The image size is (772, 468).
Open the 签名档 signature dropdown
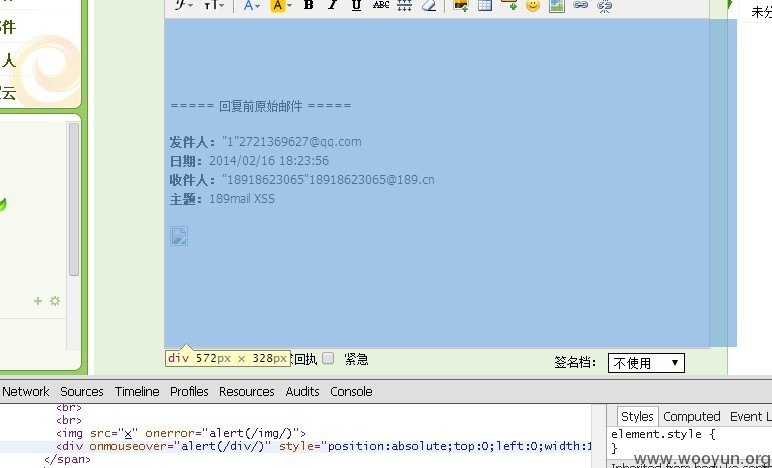click(x=646, y=363)
